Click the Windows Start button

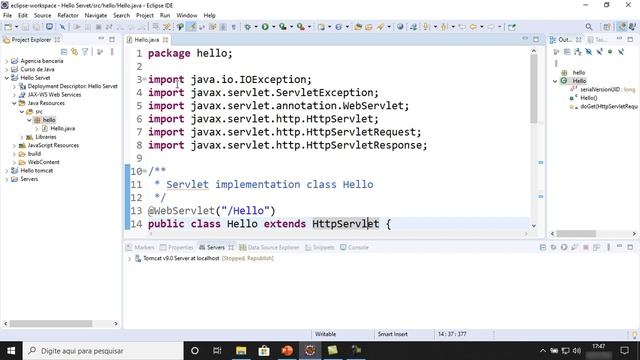coord(11,351)
